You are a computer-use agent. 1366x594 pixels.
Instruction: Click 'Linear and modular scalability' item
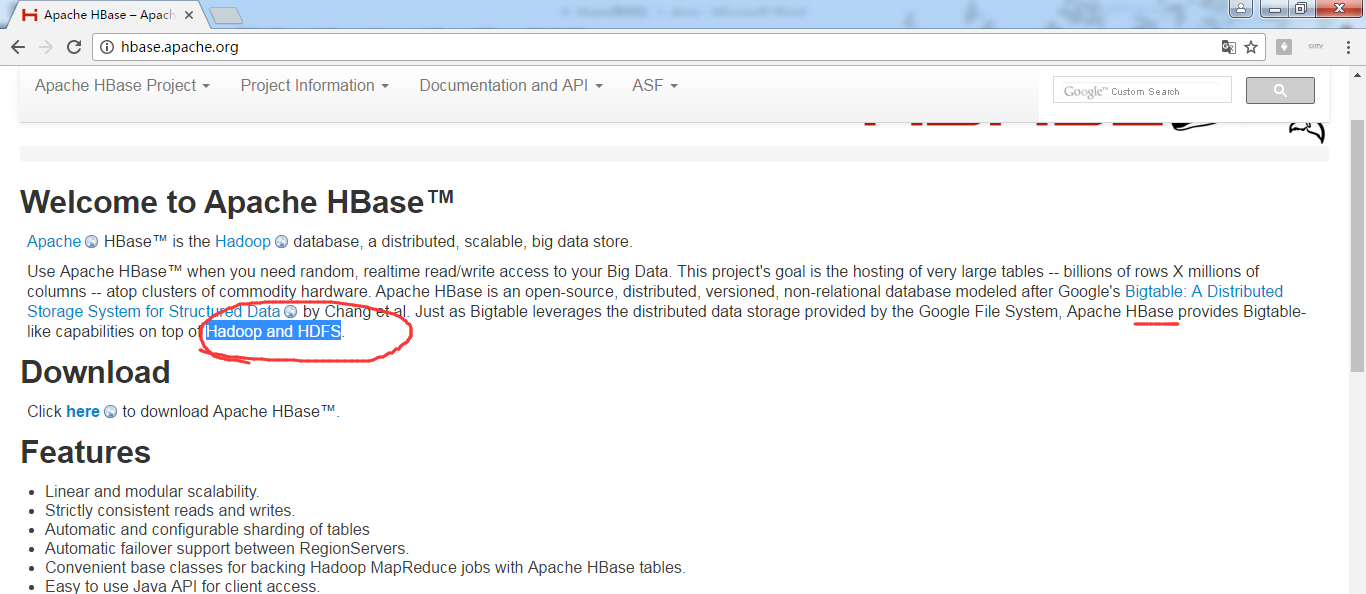(152, 491)
